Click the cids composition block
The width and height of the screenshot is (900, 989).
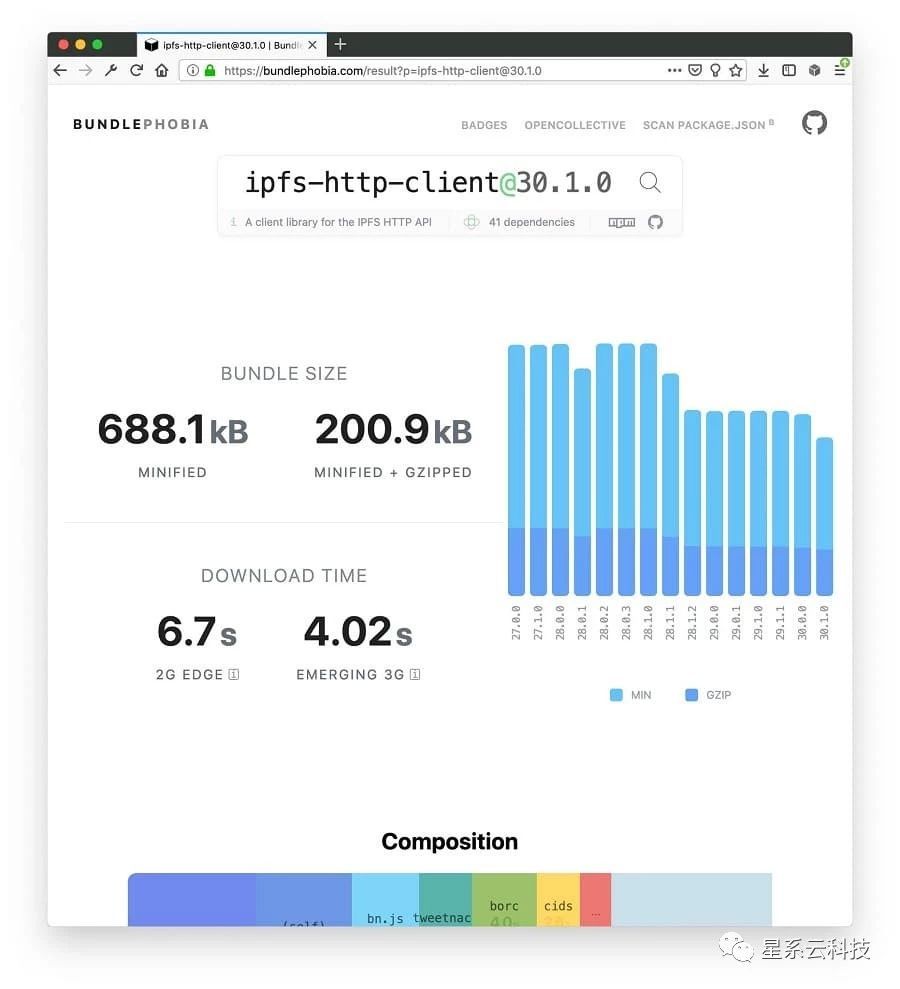coord(558,899)
